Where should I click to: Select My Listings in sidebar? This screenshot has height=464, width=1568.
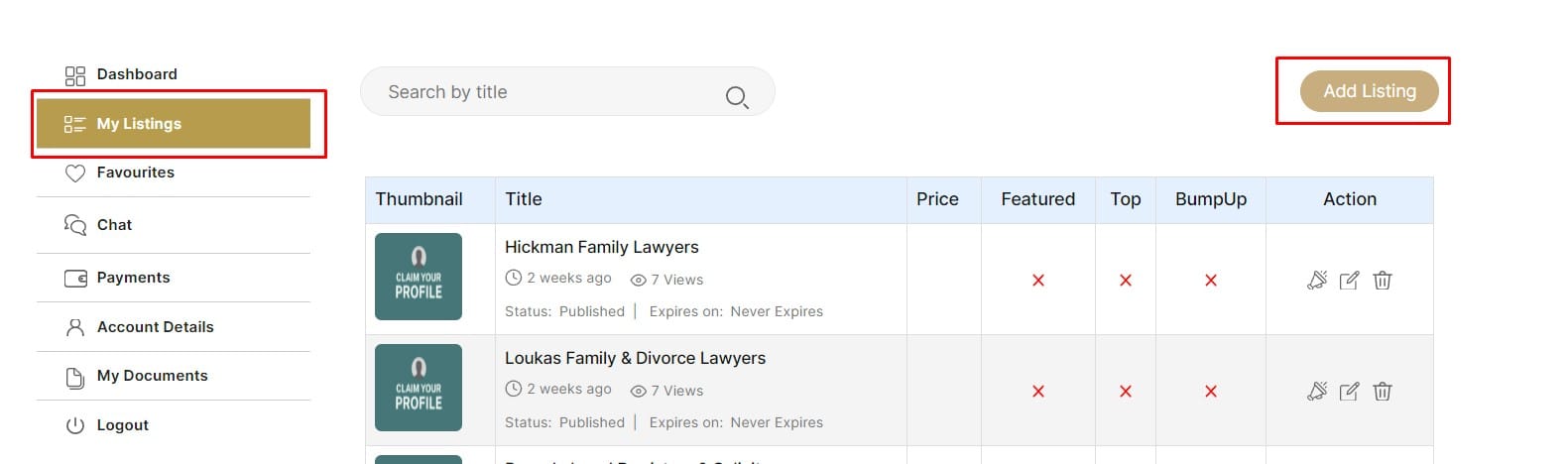[174, 124]
